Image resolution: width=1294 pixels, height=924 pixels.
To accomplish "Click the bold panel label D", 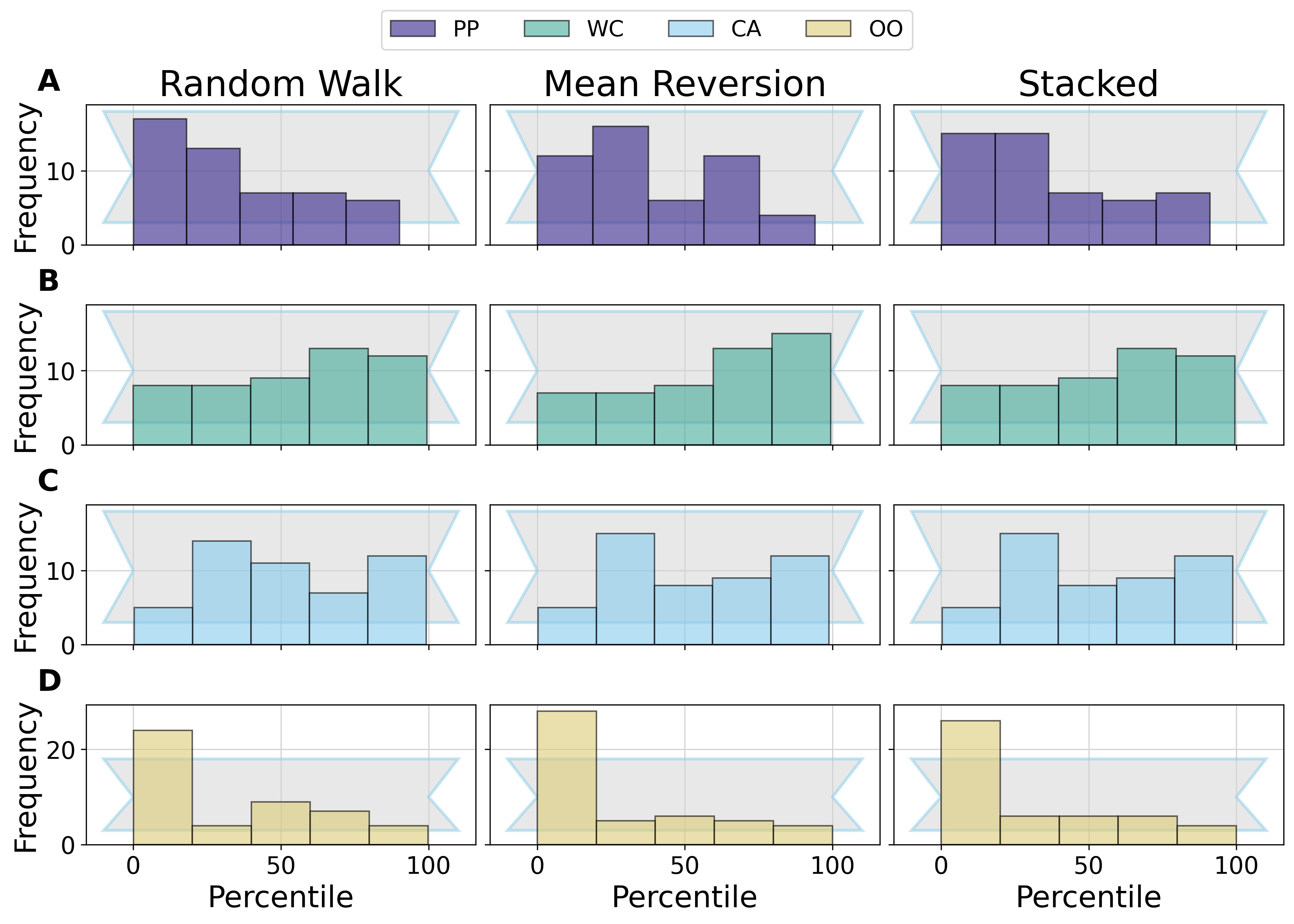I will [49, 681].
